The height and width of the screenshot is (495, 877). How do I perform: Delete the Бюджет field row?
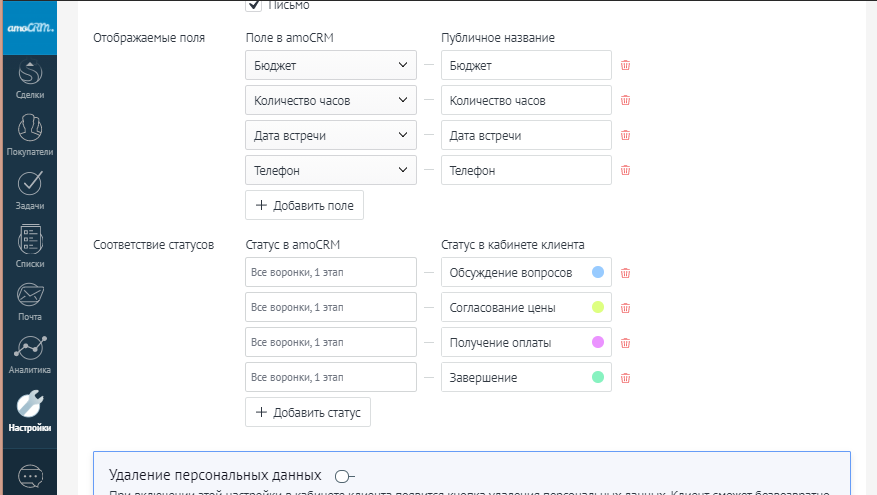626,66
